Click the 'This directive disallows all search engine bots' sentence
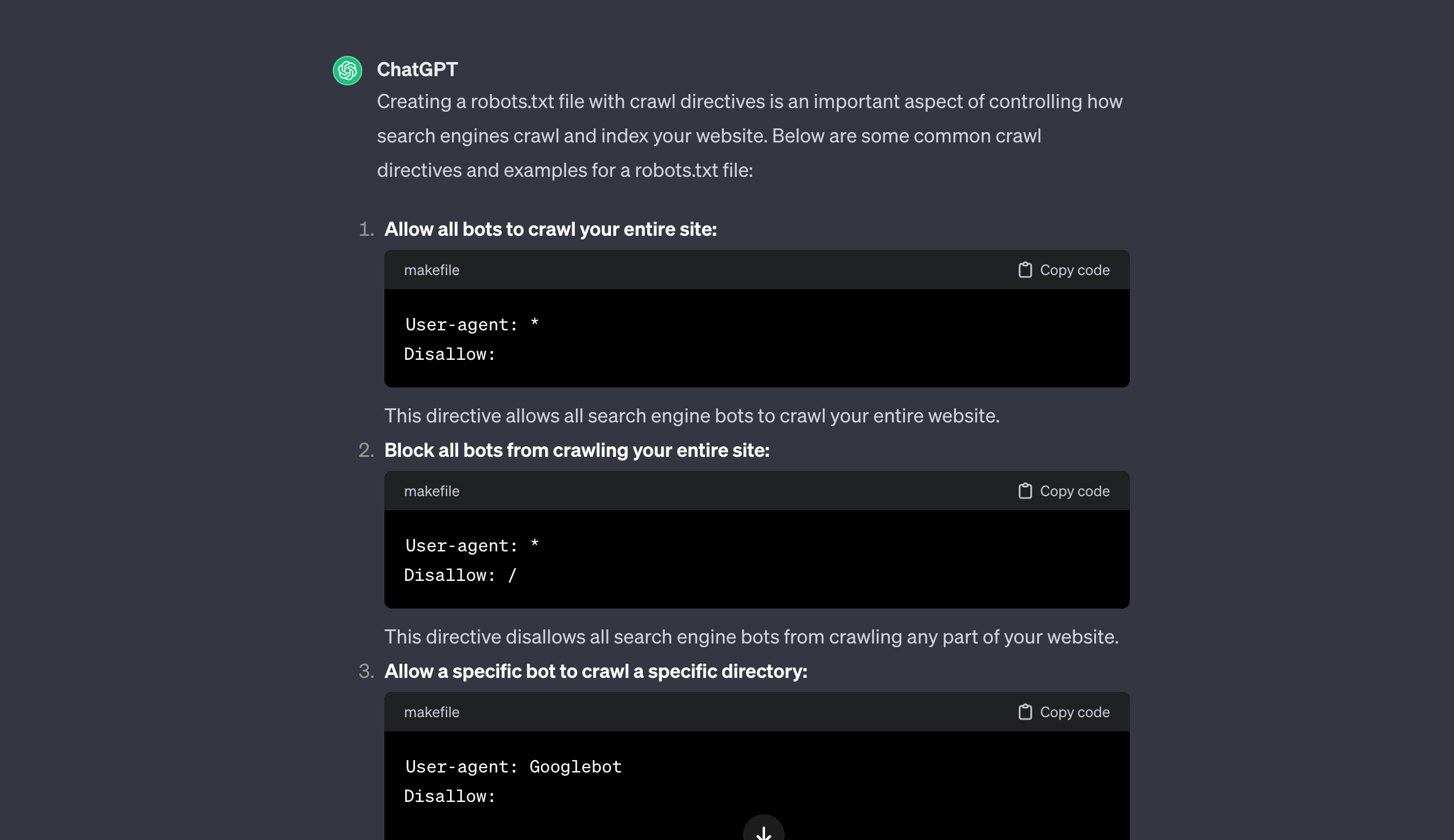The image size is (1454, 840). [751, 637]
